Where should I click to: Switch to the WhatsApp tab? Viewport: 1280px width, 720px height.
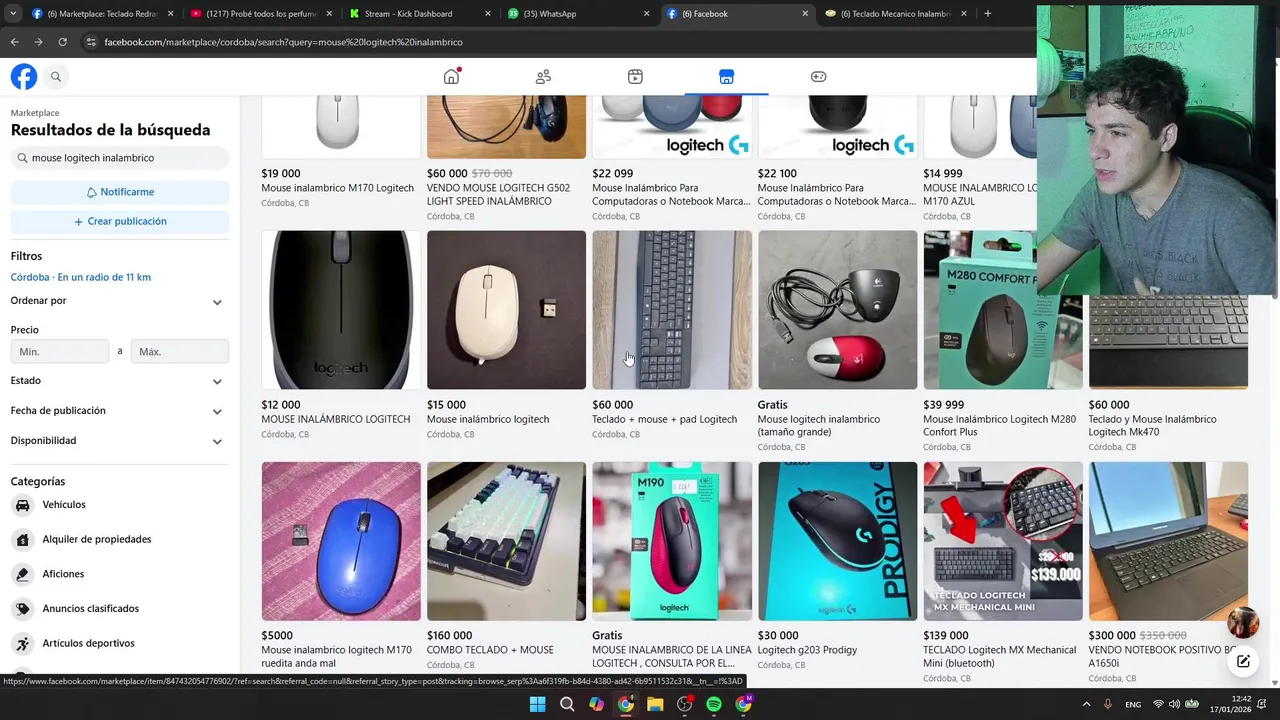coord(578,14)
